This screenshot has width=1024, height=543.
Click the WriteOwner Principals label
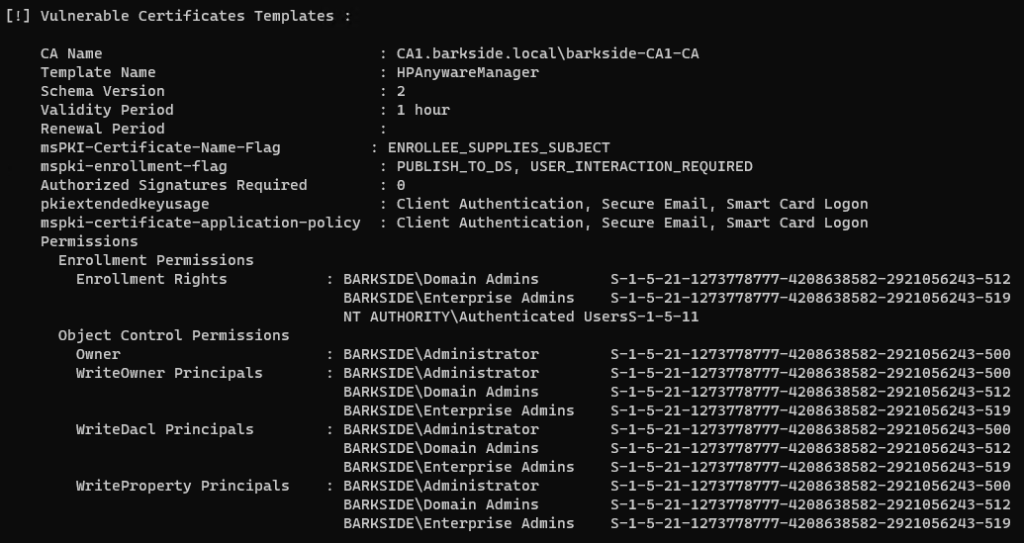click(169, 373)
